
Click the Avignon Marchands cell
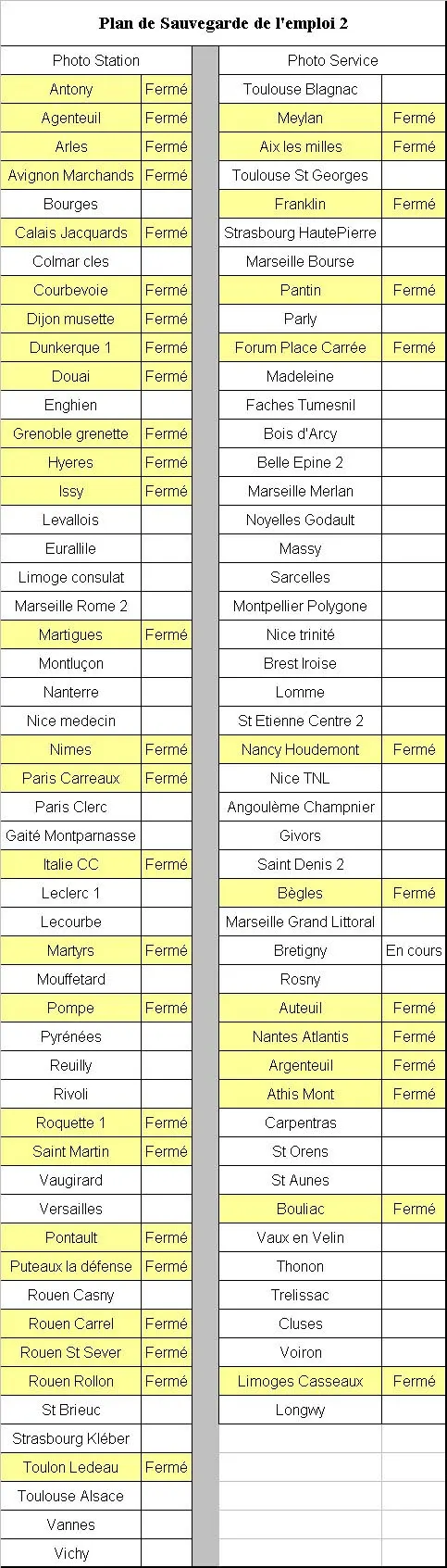pyautogui.click(x=70, y=175)
